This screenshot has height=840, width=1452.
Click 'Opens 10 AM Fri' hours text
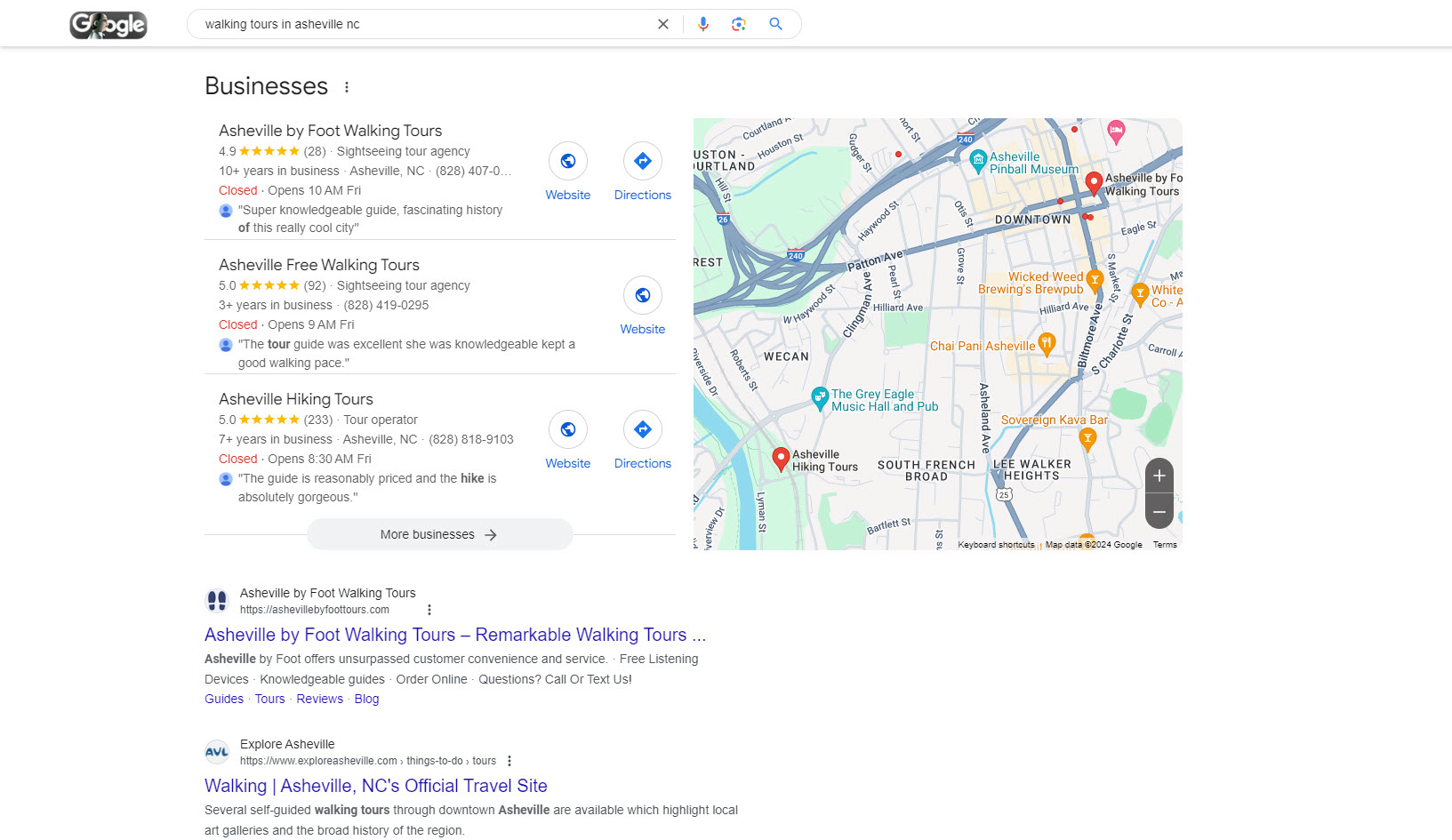315,190
